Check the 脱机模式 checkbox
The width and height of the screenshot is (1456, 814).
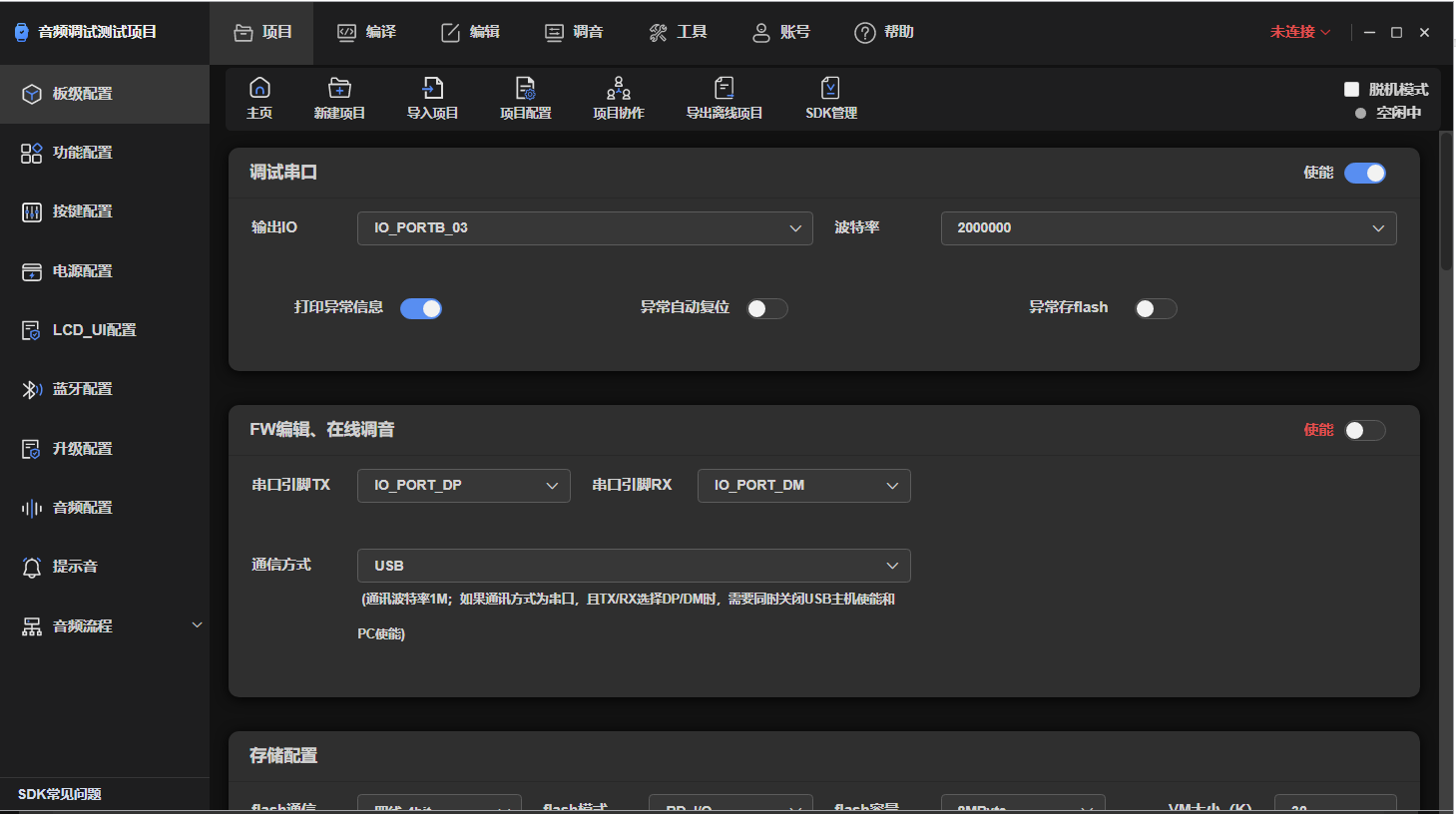pyautogui.click(x=1351, y=90)
